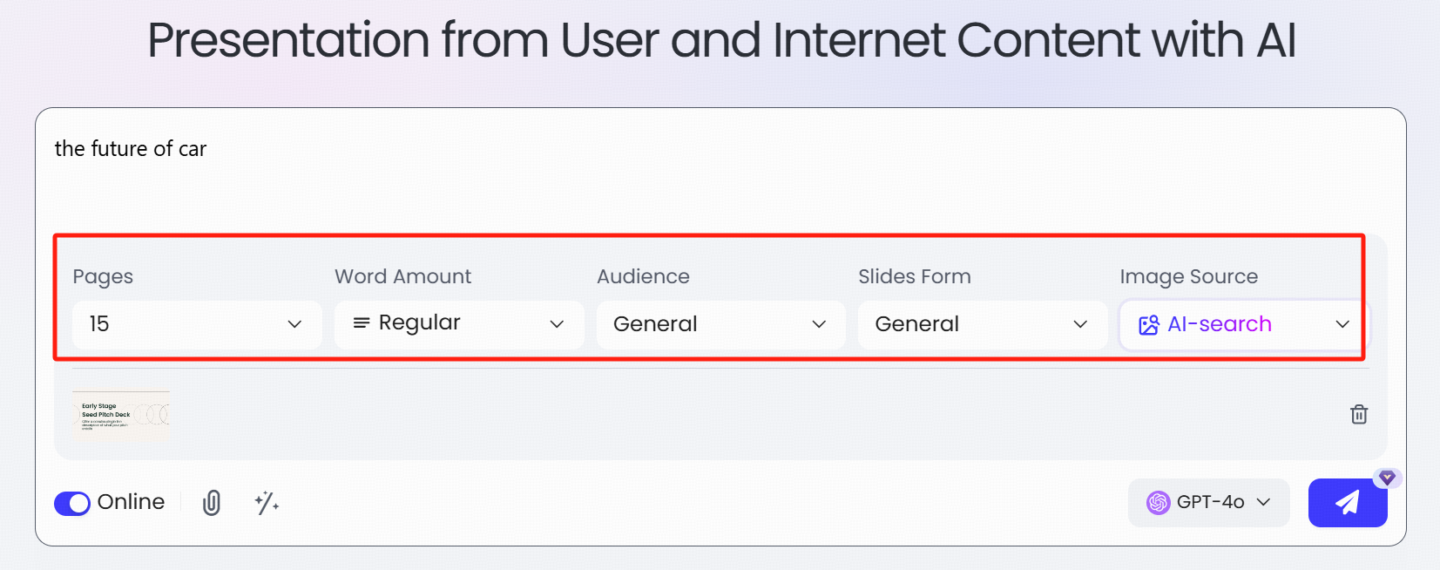
Task: Open the Audience dropdown set to General
Action: tap(721, 324)
